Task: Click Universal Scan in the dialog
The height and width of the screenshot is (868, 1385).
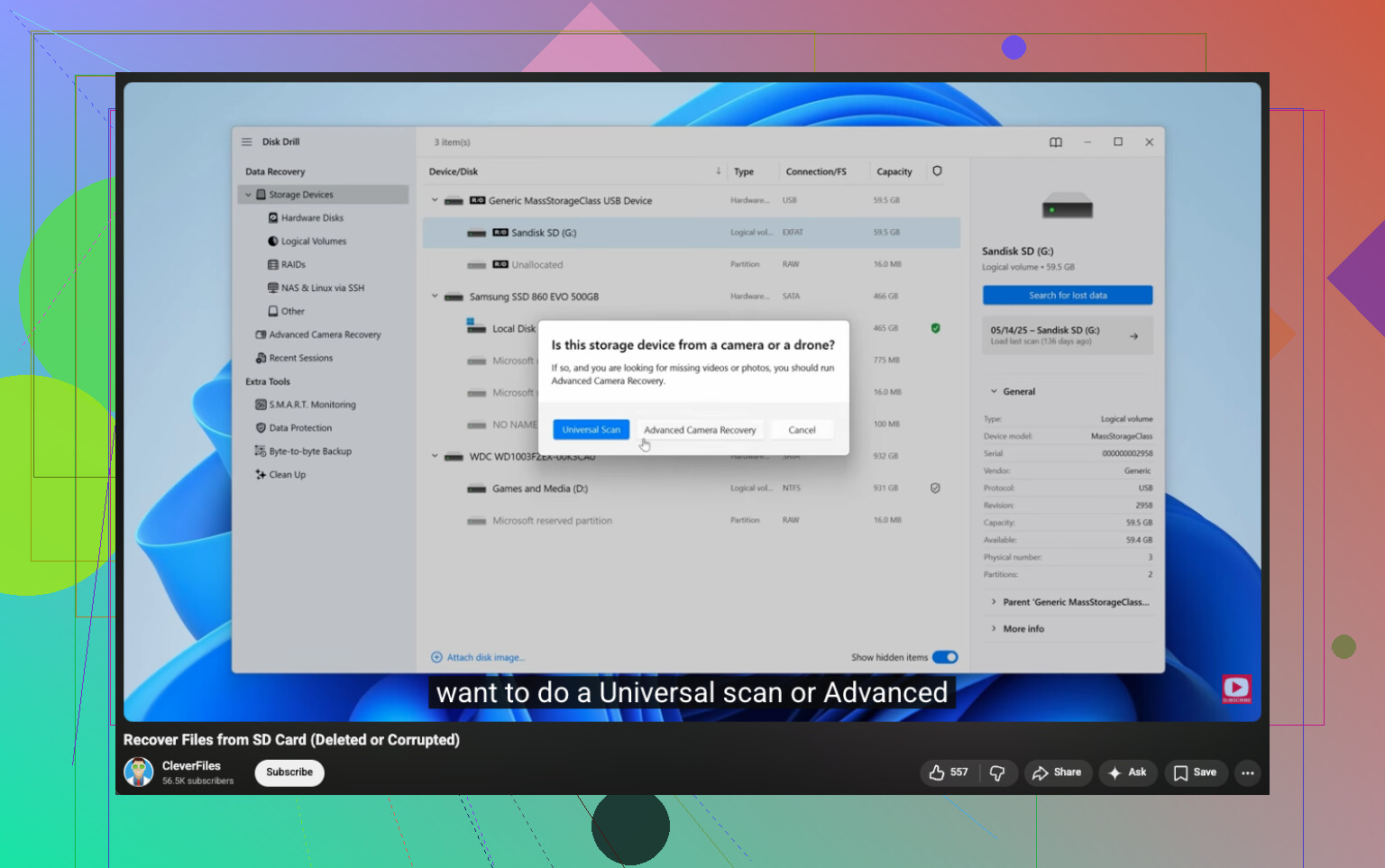Action: [x=592, y=430]
